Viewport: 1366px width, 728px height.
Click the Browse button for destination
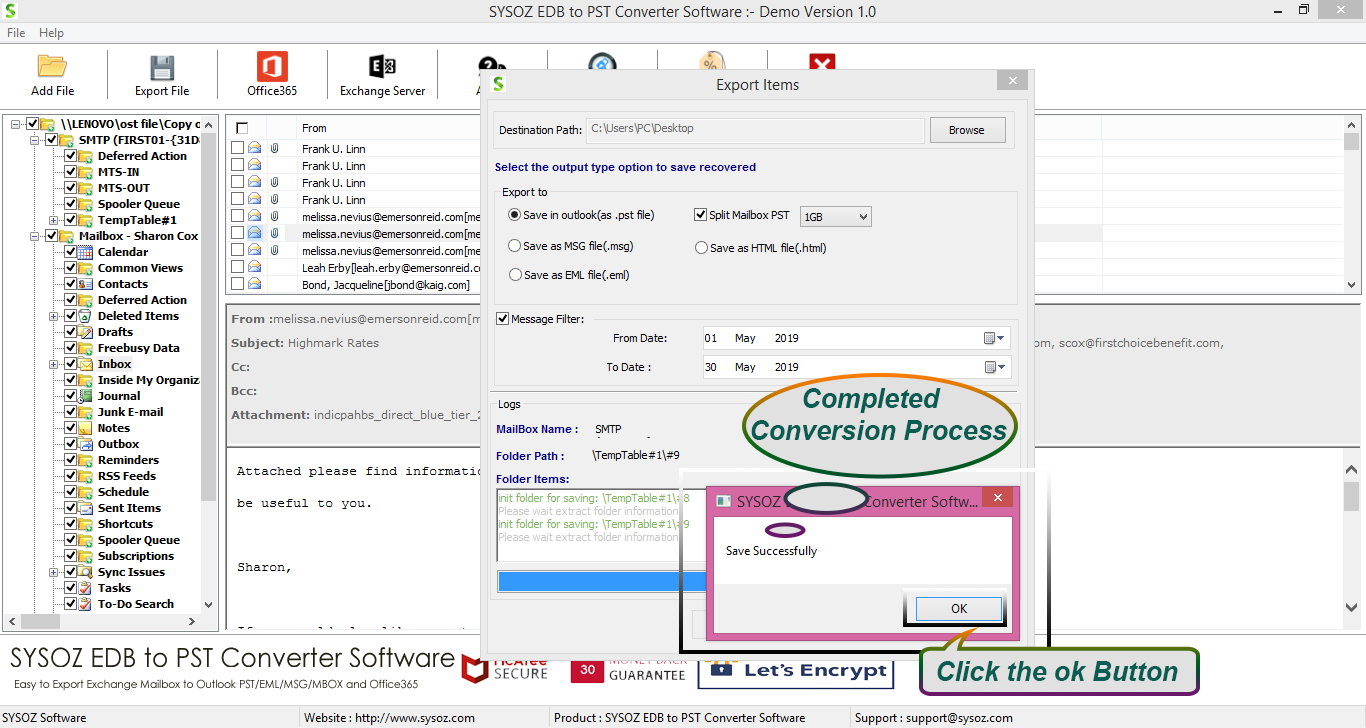[x=966, y=130]
